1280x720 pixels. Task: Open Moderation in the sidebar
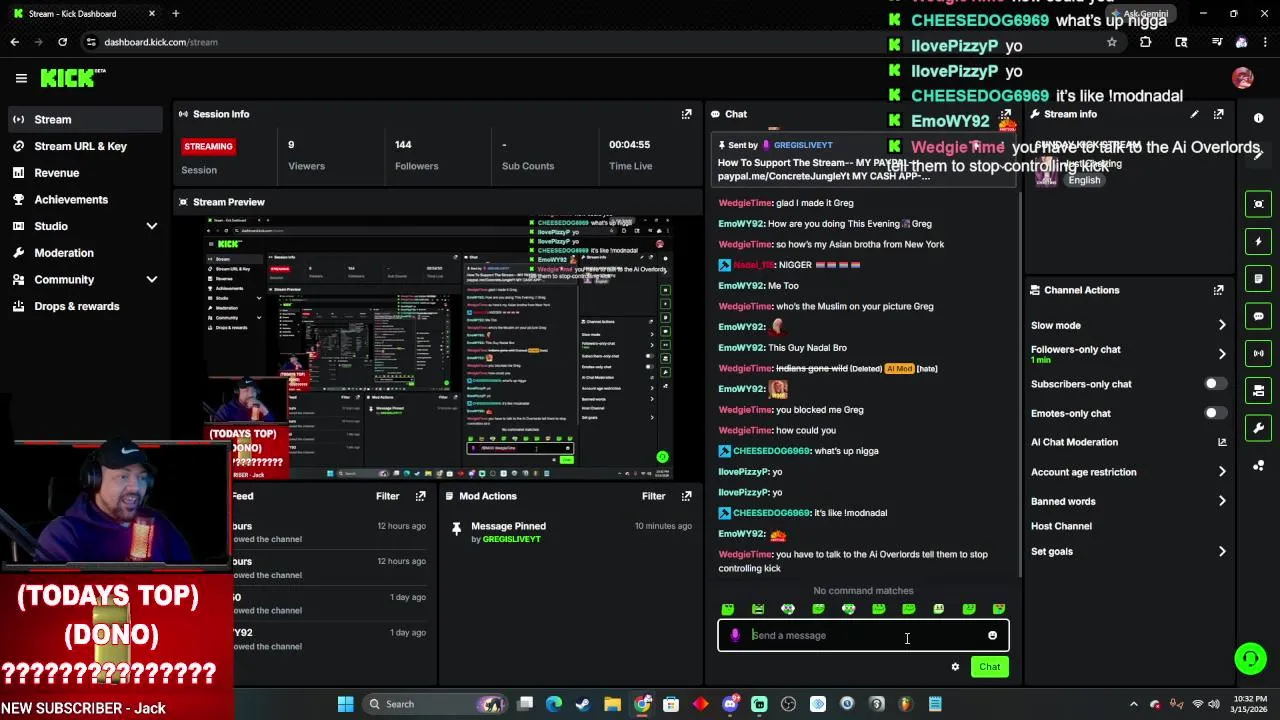click(84, 253)
